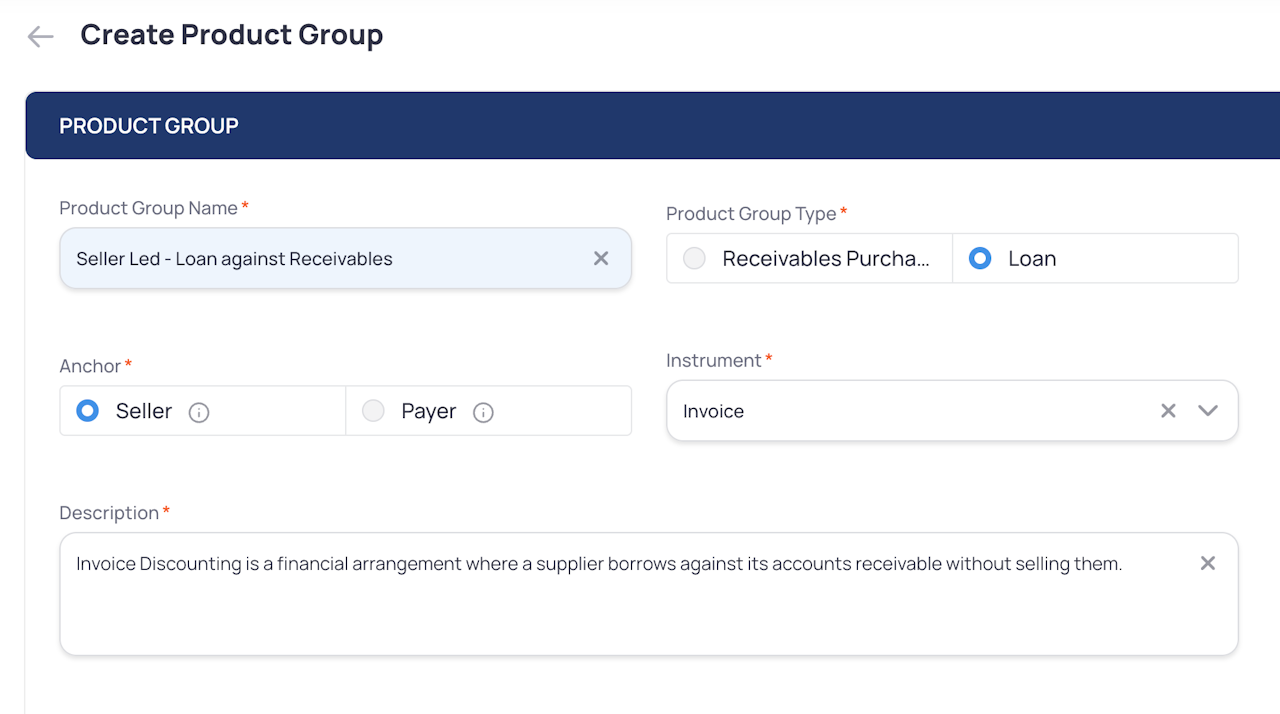Show info tooltip for Seller anchor
1280x714 pixels.
pyautogui.click(x=199, y=412)
